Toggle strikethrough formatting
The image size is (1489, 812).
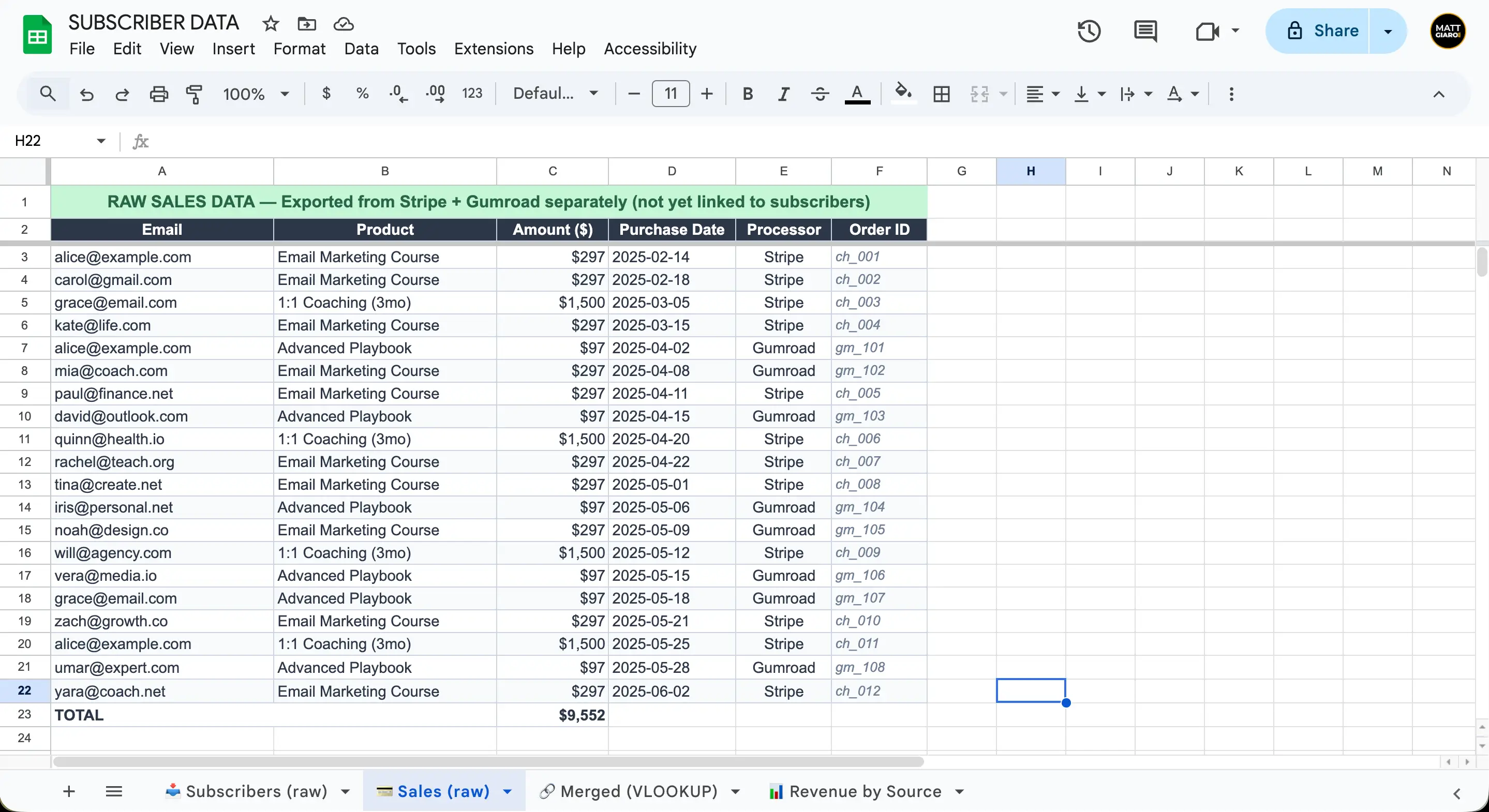820,94
